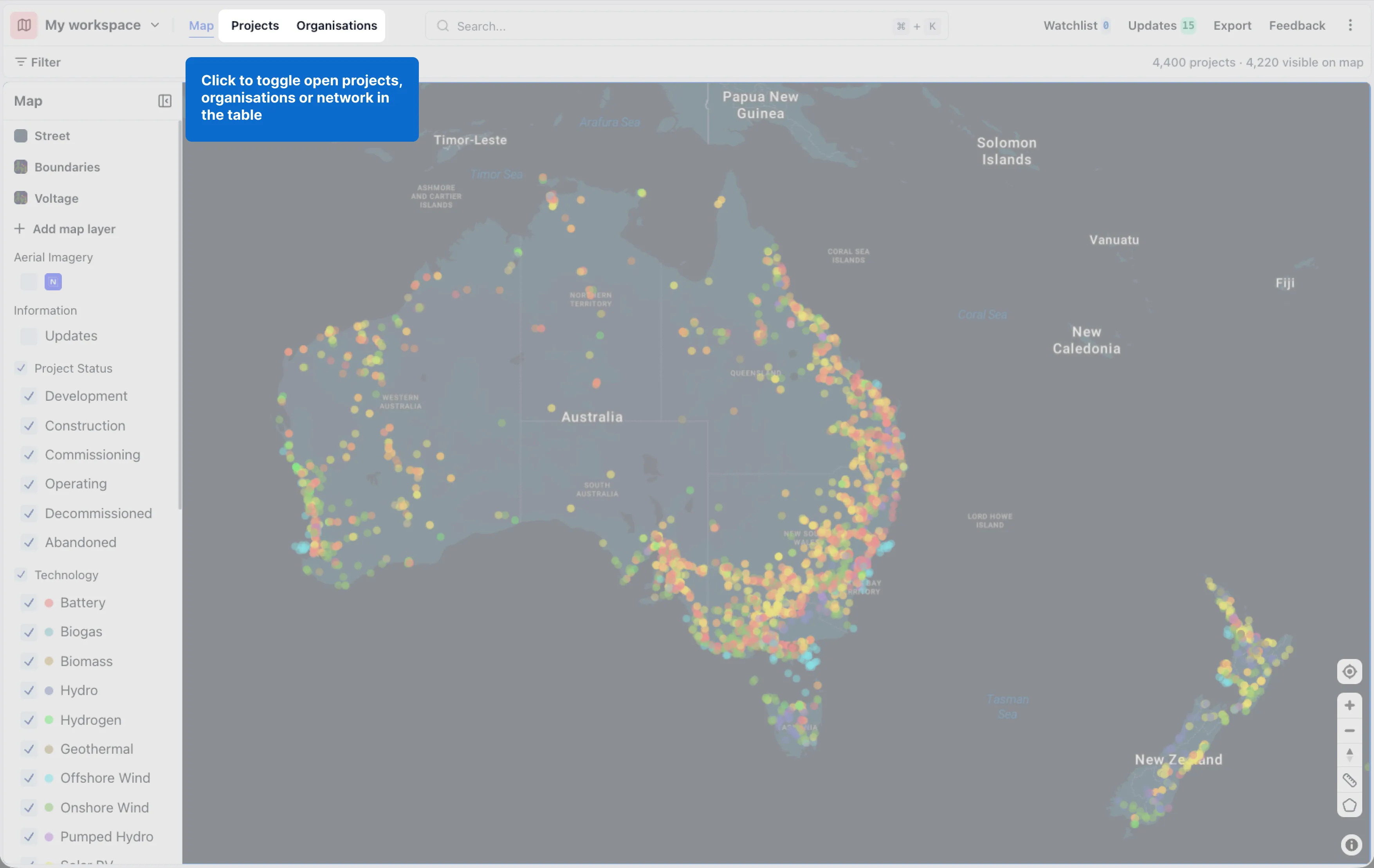Collapse the Map sidebar panel icon

click(x=164, y=101)
